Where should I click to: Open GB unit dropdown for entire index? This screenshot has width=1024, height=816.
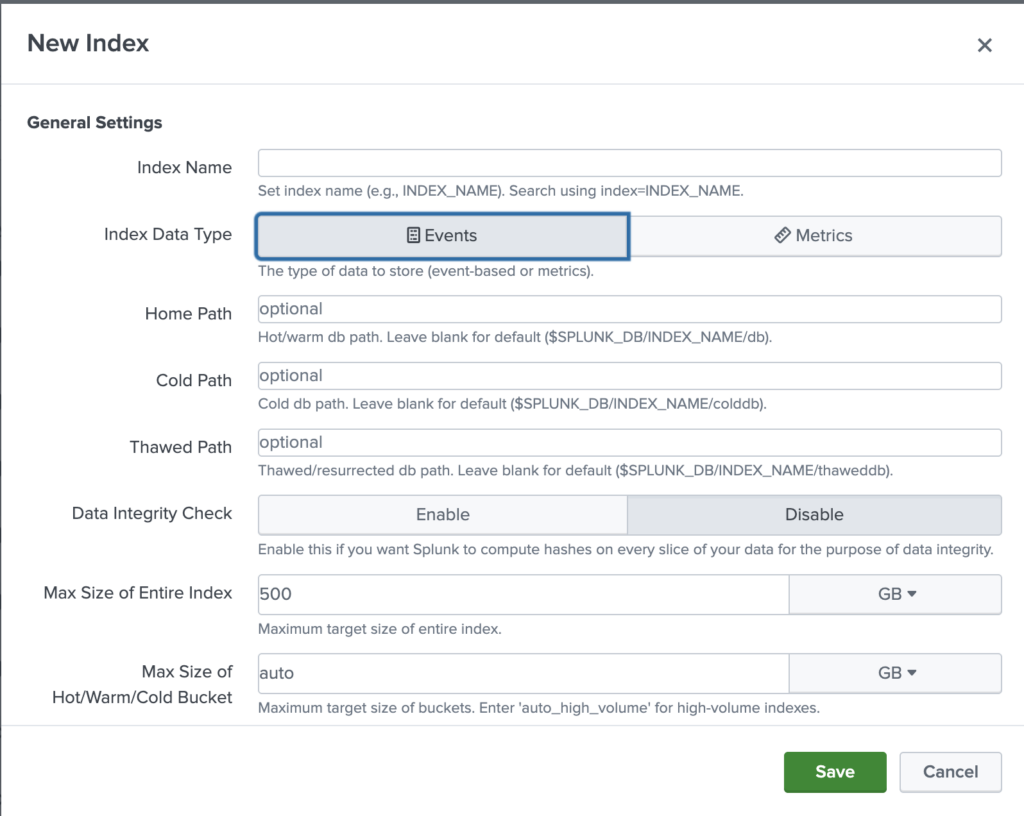[x=895, y=594]
